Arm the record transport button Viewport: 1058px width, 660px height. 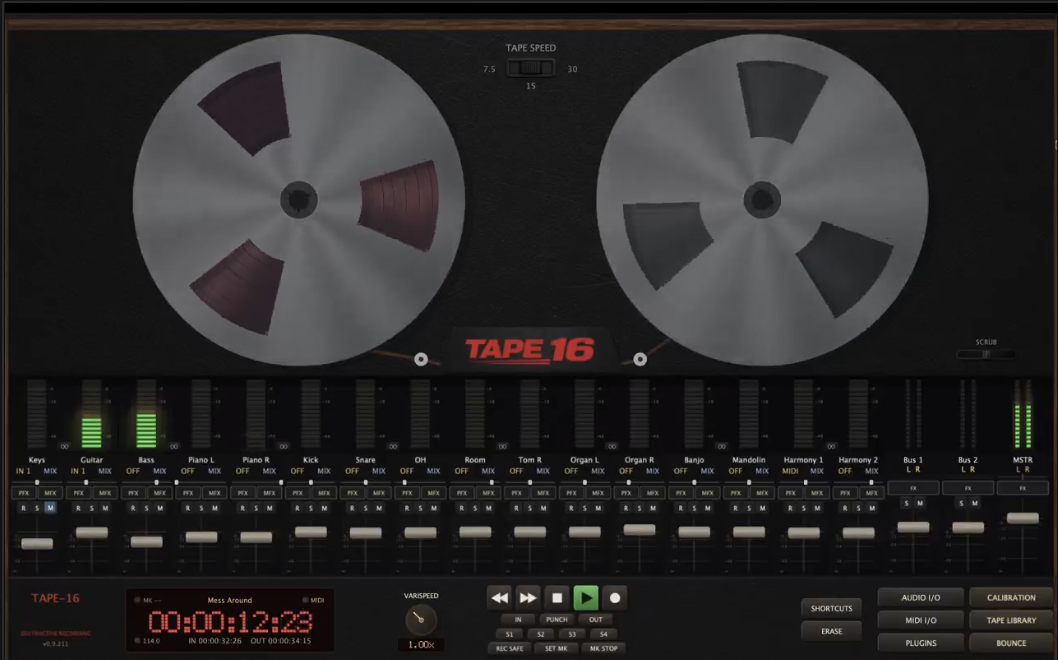coord(615,597)
